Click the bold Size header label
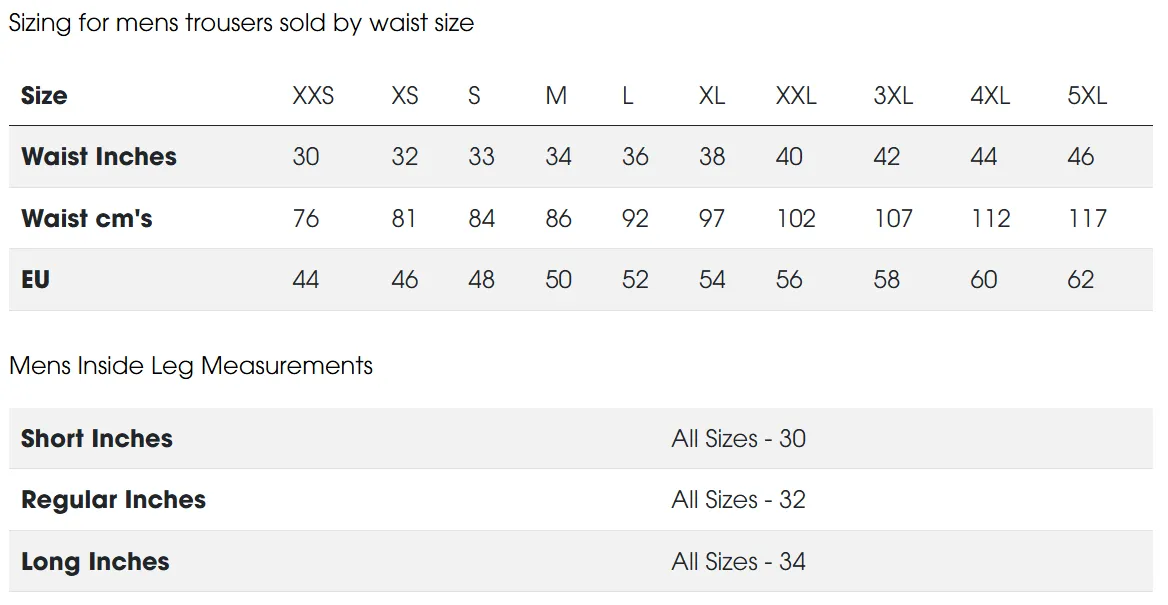The width and height of the screenshot is (1168, 605). (x=44, y=96)
